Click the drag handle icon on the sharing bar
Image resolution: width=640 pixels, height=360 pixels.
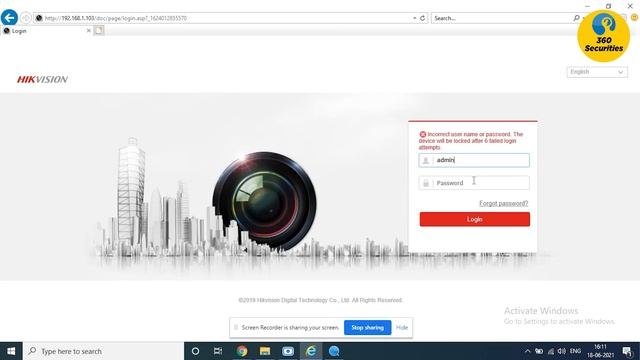236,327
